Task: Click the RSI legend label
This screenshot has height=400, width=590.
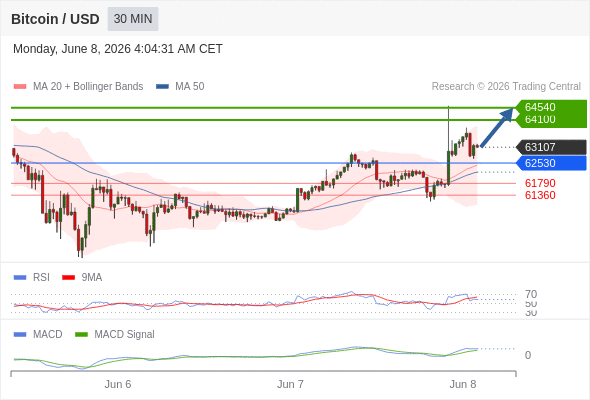Action: click(x=41, y=277)
